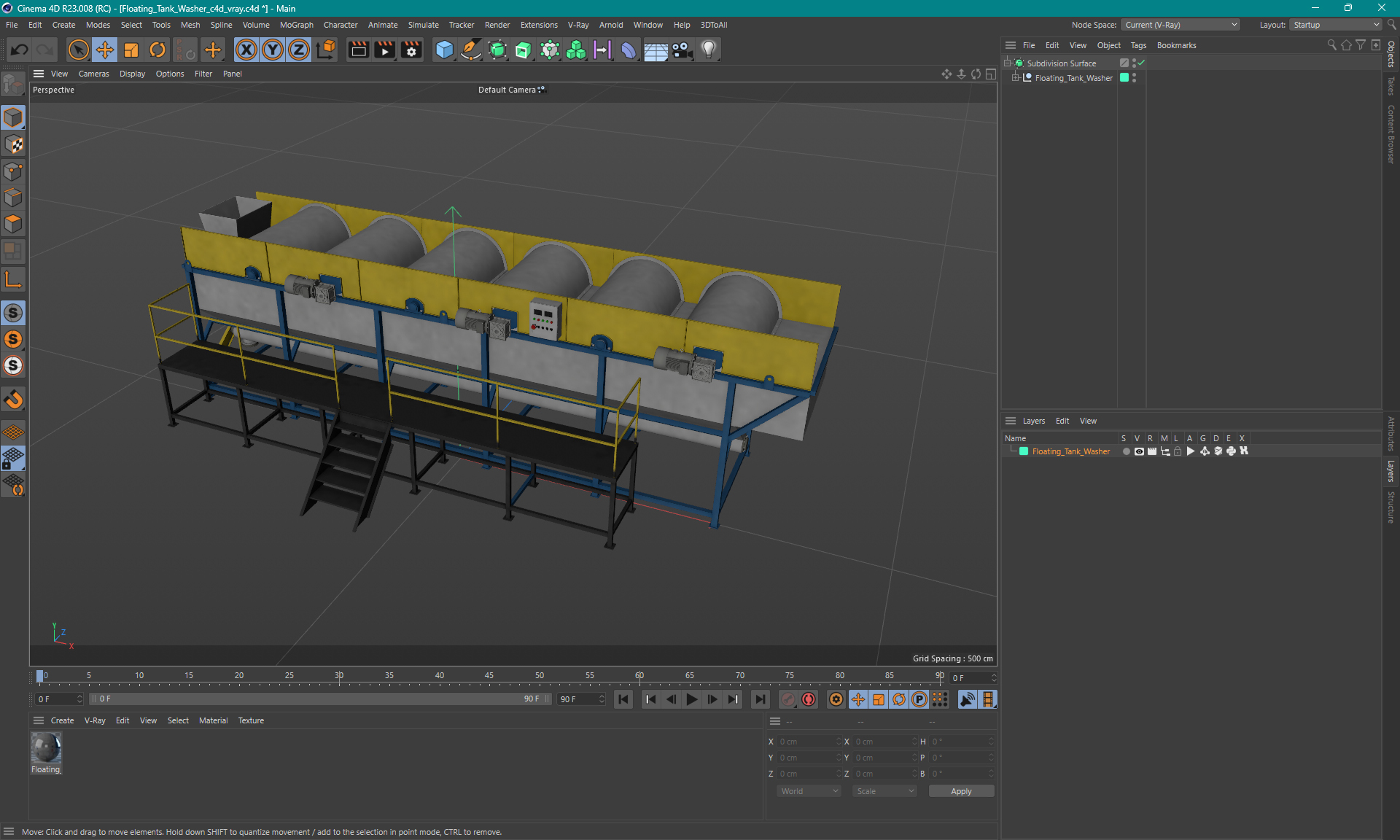Enable Record Active Objects button
Screen dimensions: 1400x840
coord(788,699)
